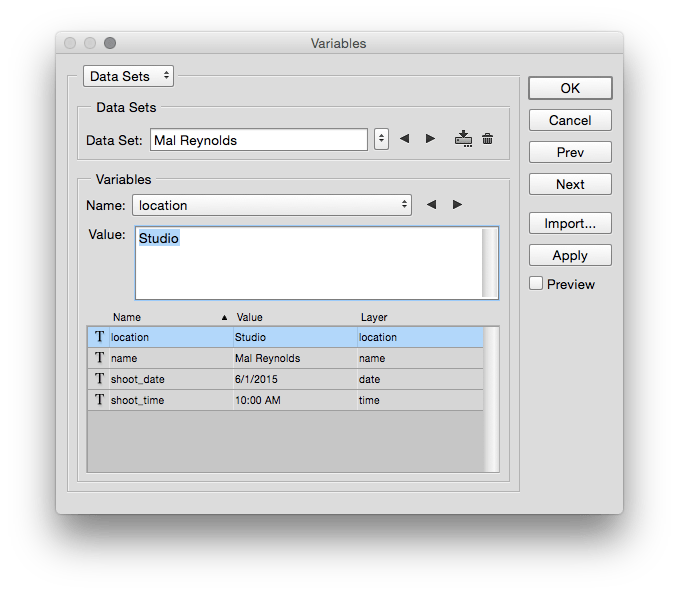
Task: Select previous variable arrow beside Name
Action: point(431,205)
